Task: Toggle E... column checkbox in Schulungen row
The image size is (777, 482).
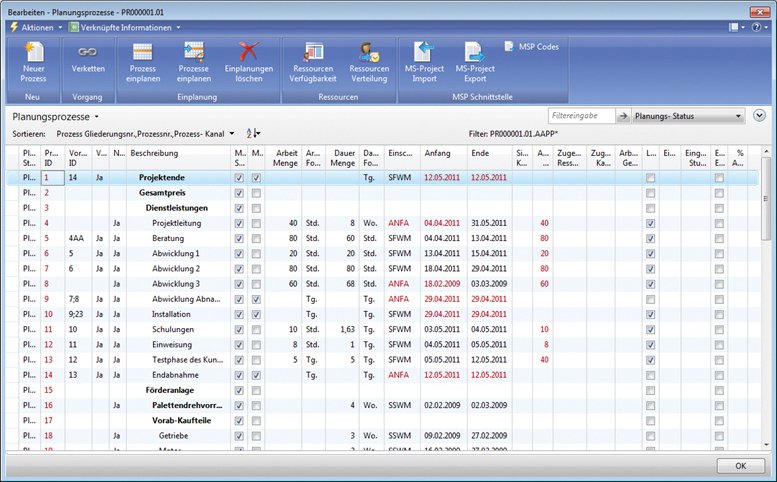Action: 719,330
